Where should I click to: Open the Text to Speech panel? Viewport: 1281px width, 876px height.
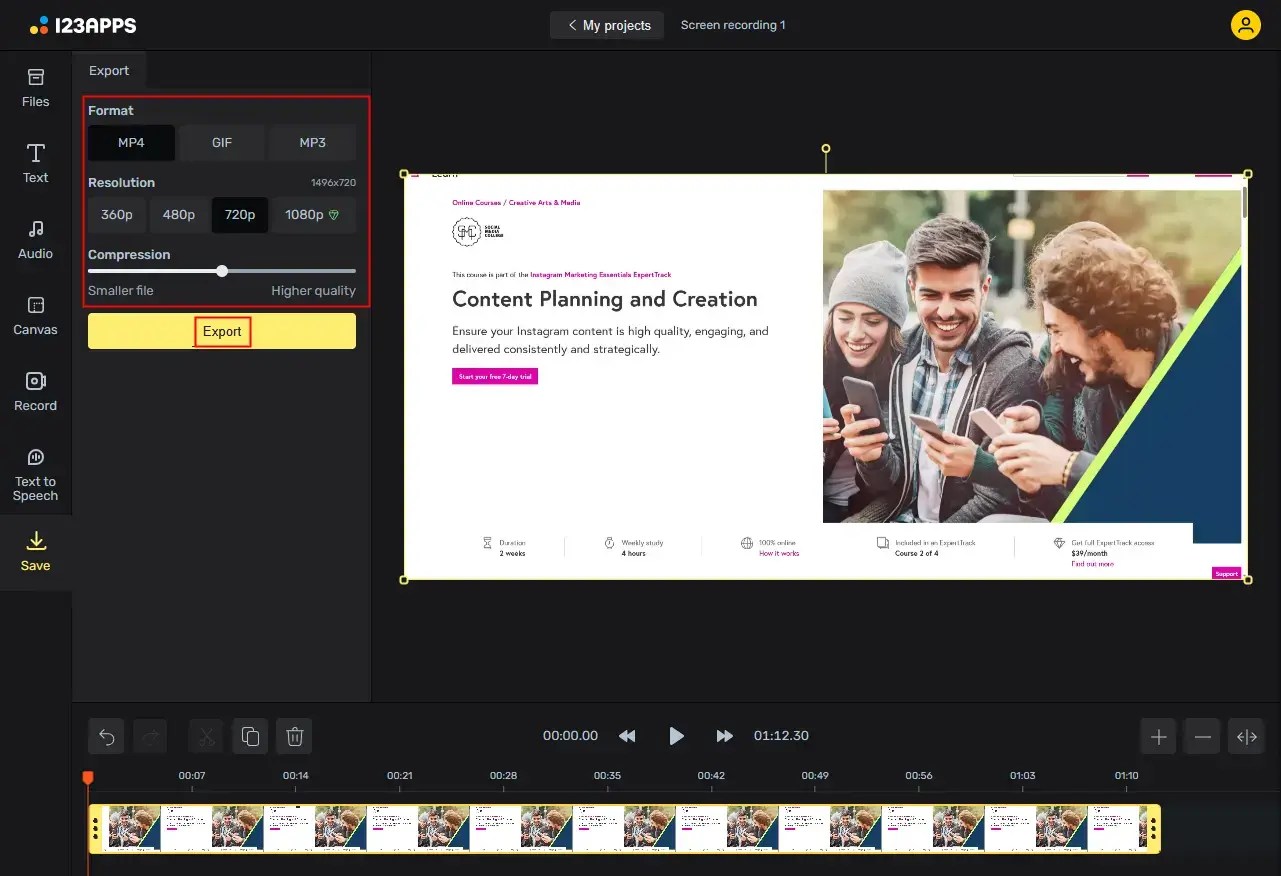(x=35, y=473)
